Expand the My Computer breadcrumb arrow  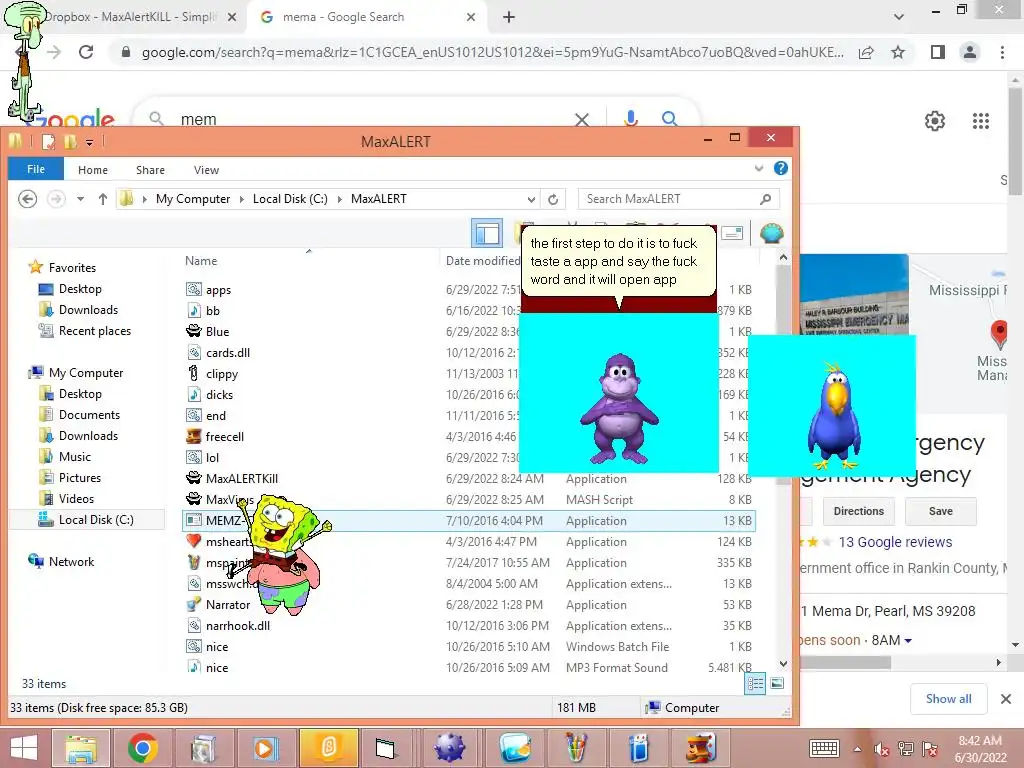click(241, 199)
